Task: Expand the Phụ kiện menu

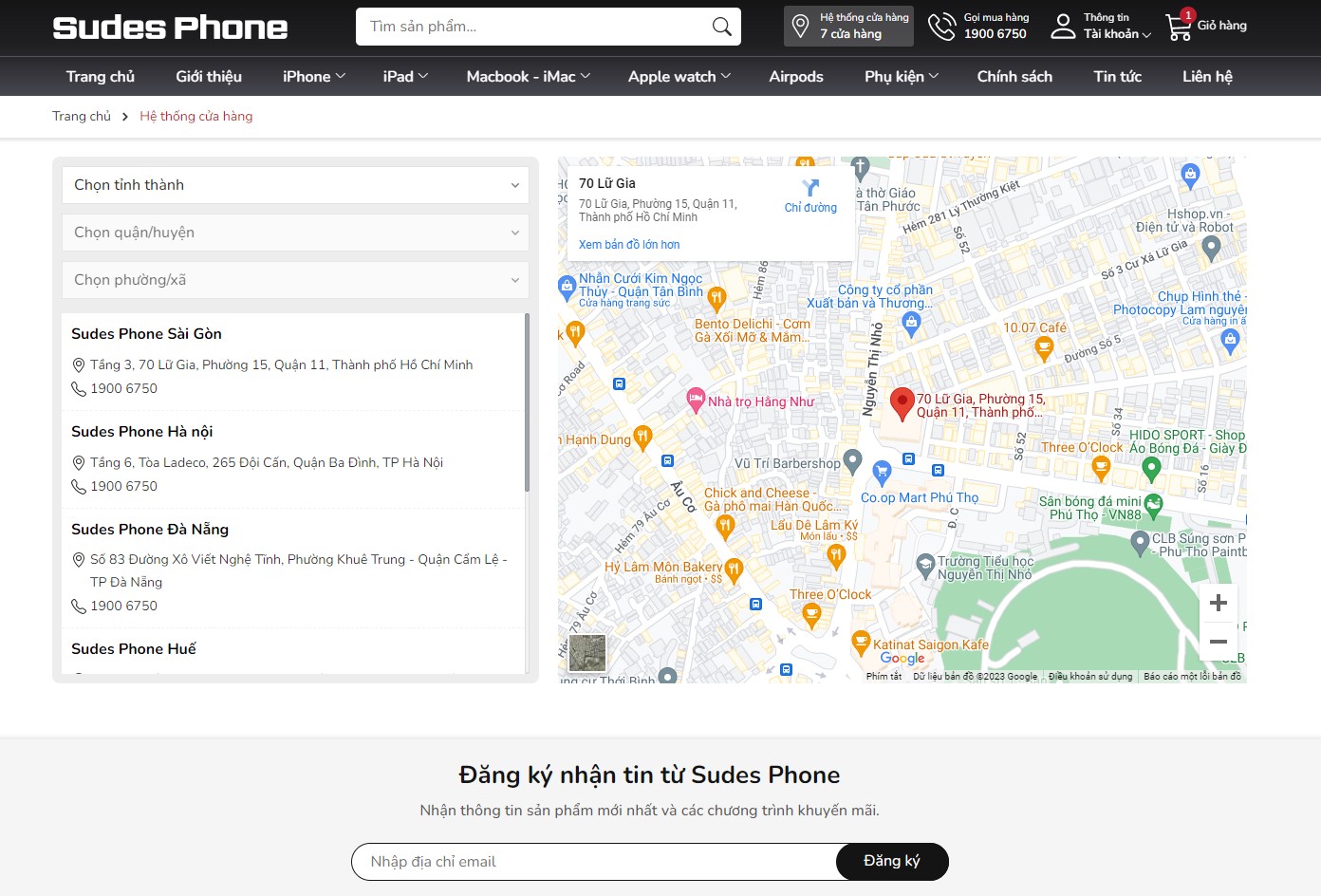Action: (x=902, y=77)
